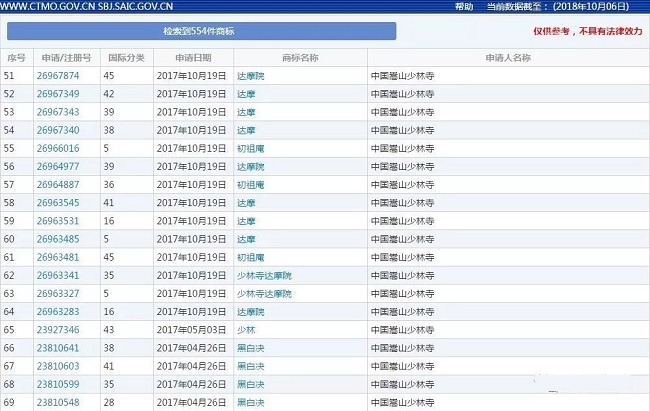Viewport: 650px width, 411px height.
Task: Click application number 26963545
Action: coord(58,202)
